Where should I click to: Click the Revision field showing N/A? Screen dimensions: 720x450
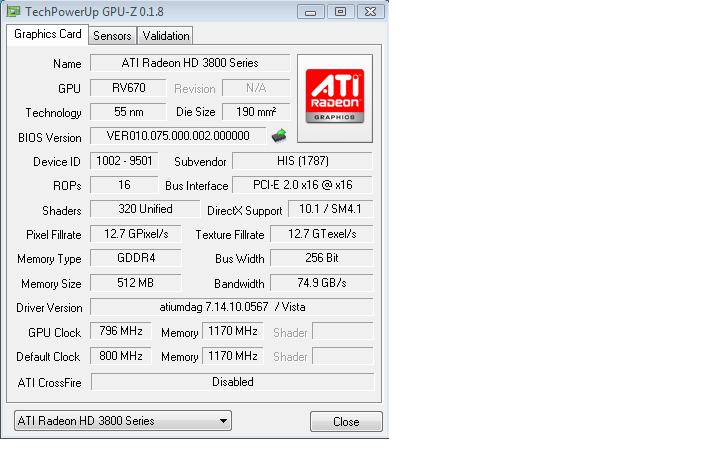[x=256, y=88]
